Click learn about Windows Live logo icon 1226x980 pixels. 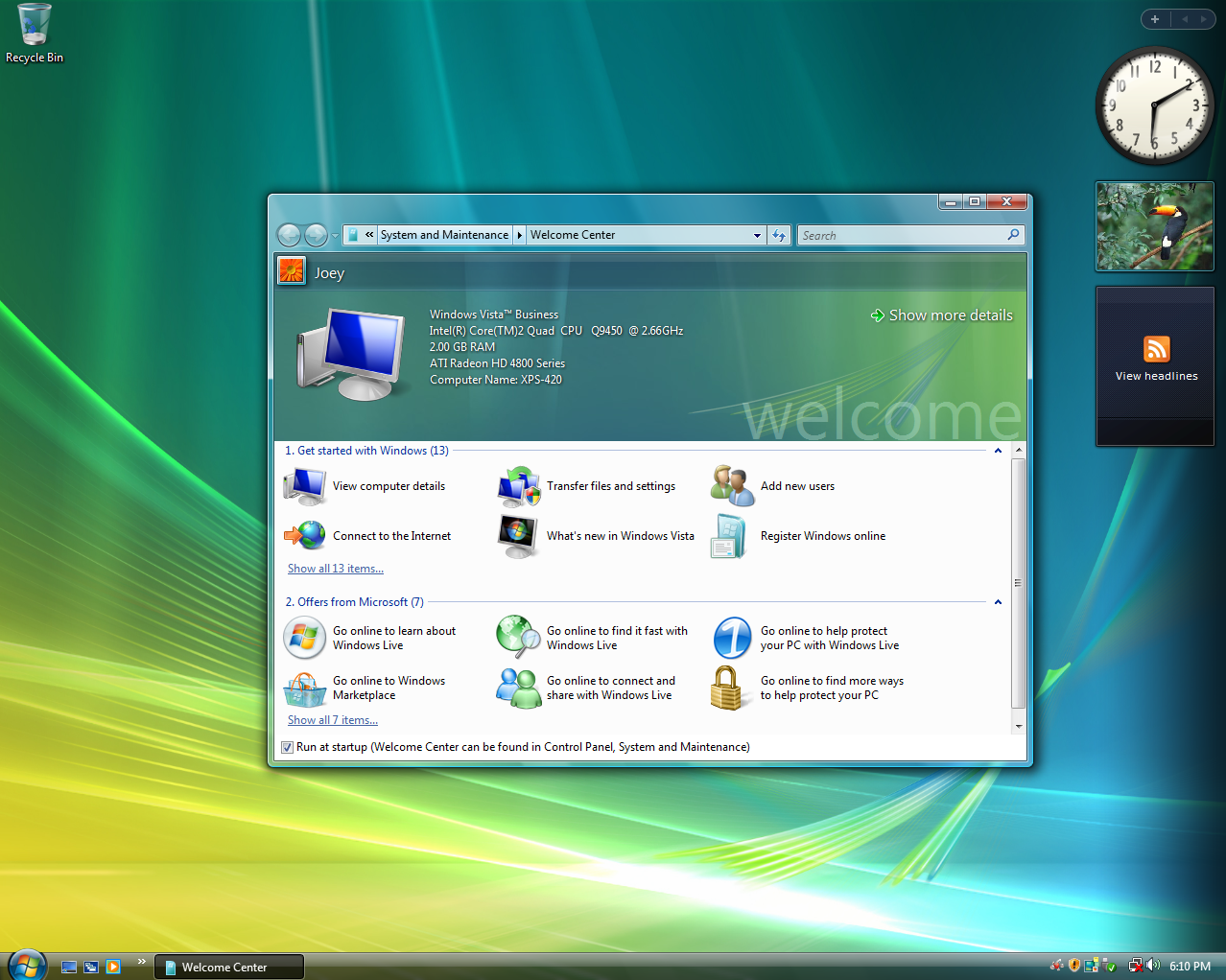(x=305, y=638)
